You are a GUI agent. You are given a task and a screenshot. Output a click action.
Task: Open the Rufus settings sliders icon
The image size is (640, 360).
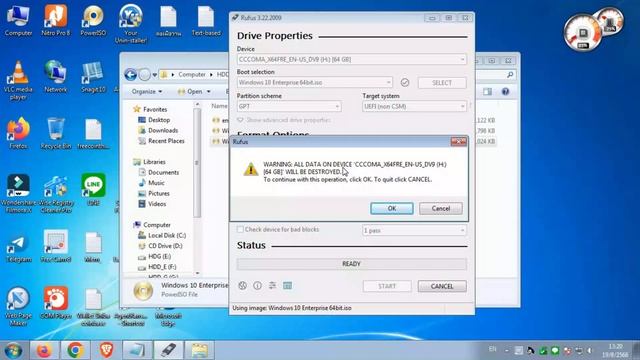click(272, 286)
